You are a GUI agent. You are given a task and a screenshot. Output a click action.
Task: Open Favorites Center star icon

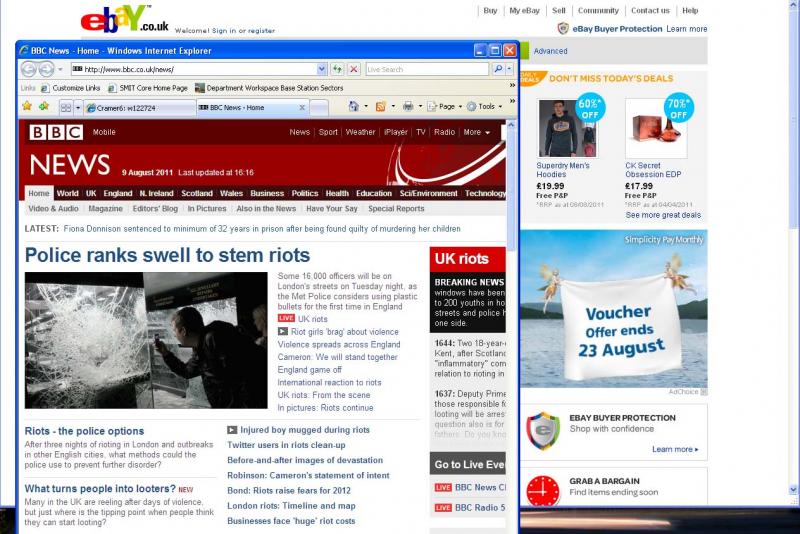click(27, 106)
